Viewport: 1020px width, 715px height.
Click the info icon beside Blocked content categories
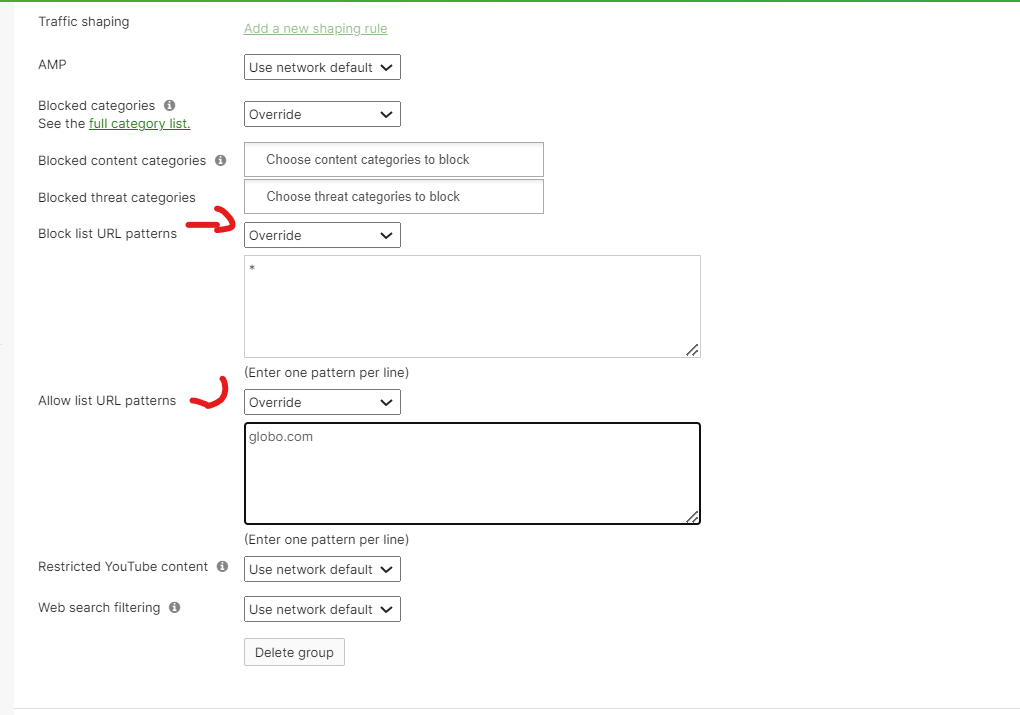pos(221,159)
